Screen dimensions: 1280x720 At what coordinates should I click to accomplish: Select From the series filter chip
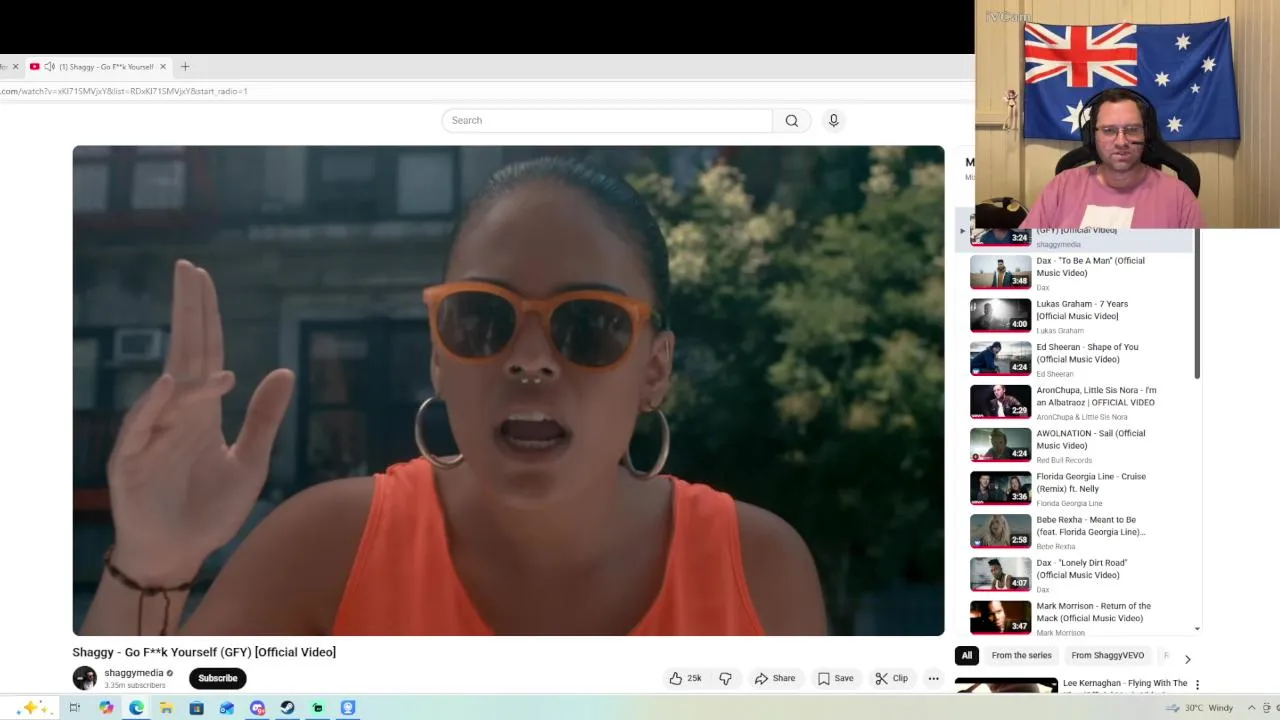pyautogui.click(x=1022, y=656)
